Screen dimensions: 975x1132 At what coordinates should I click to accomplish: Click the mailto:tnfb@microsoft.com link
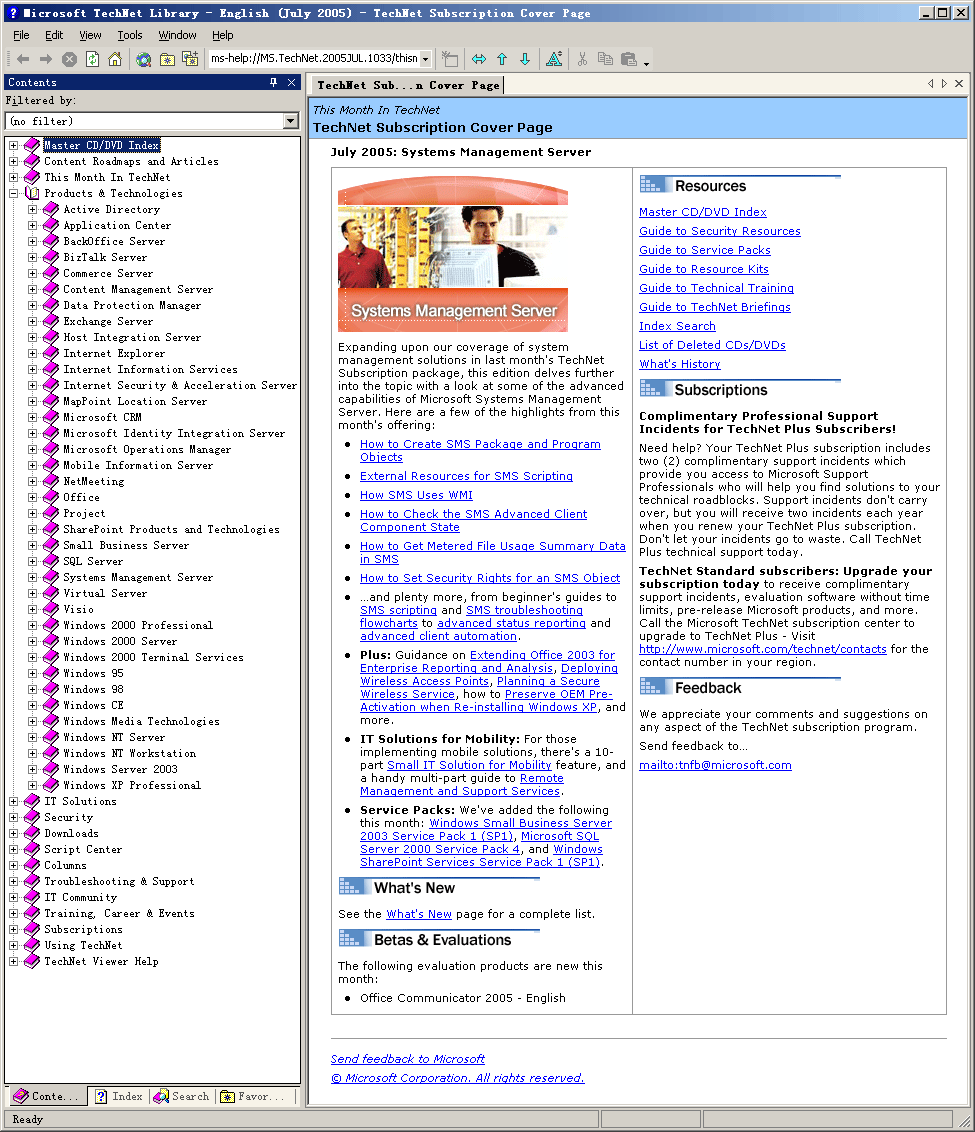pos(715,765)
